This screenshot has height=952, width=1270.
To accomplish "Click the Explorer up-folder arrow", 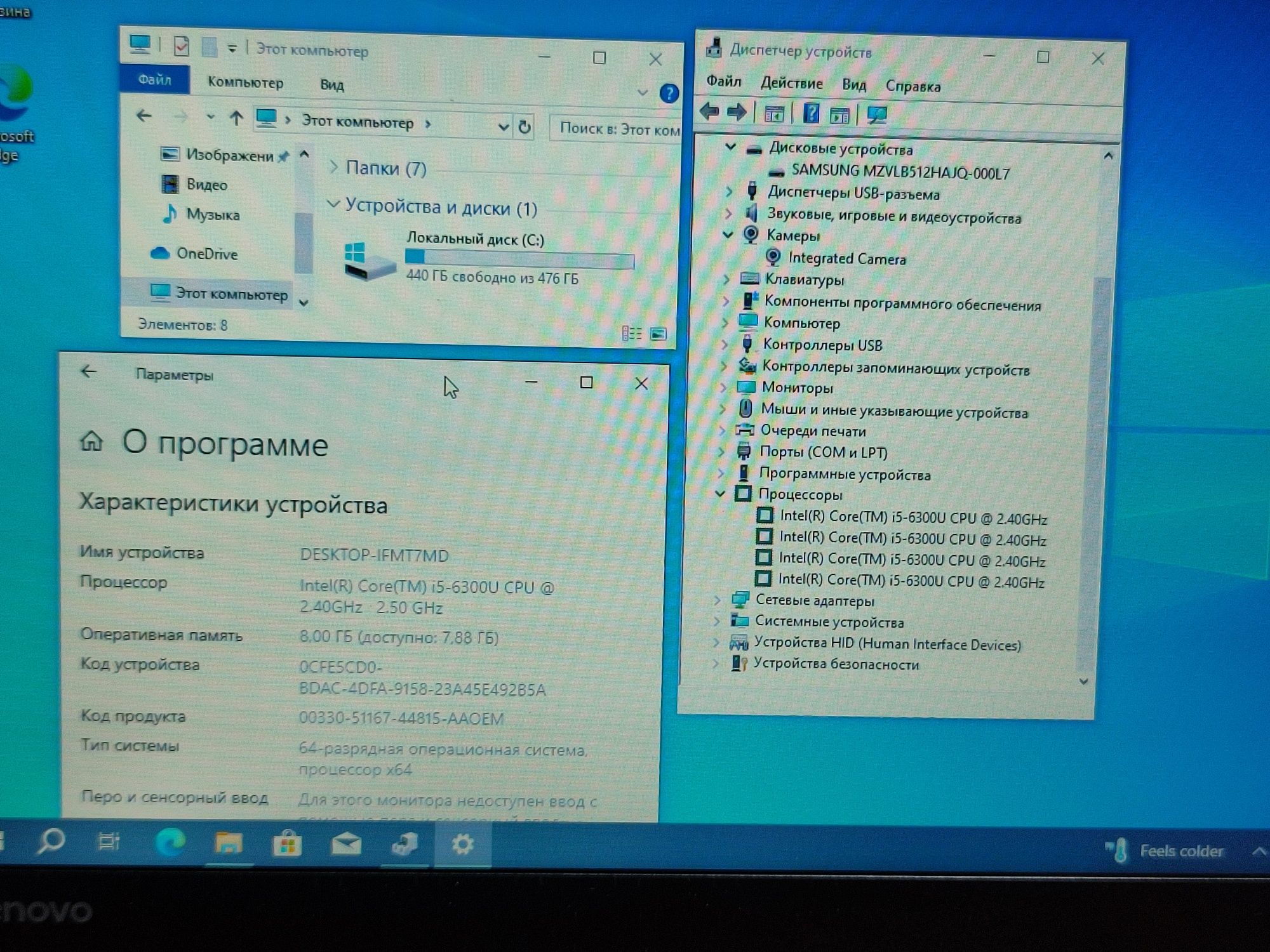I will [236, 117].
